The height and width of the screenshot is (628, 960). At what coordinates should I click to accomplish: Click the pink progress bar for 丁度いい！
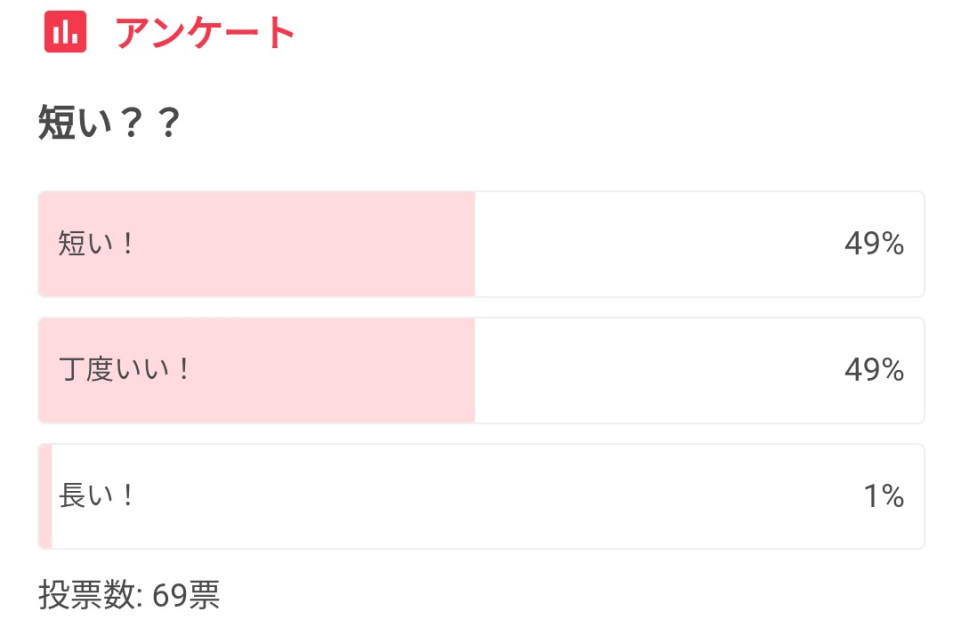click(255, 370)
